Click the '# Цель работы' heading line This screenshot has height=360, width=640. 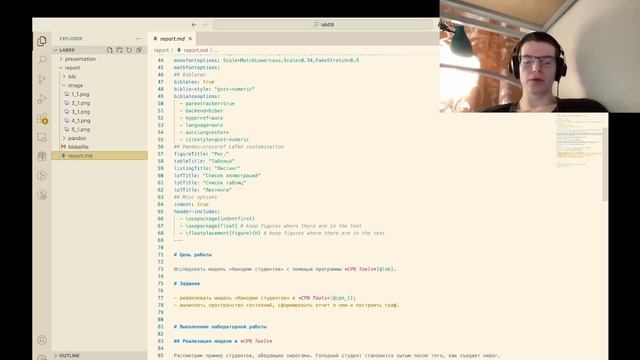[x=193, y=255]
